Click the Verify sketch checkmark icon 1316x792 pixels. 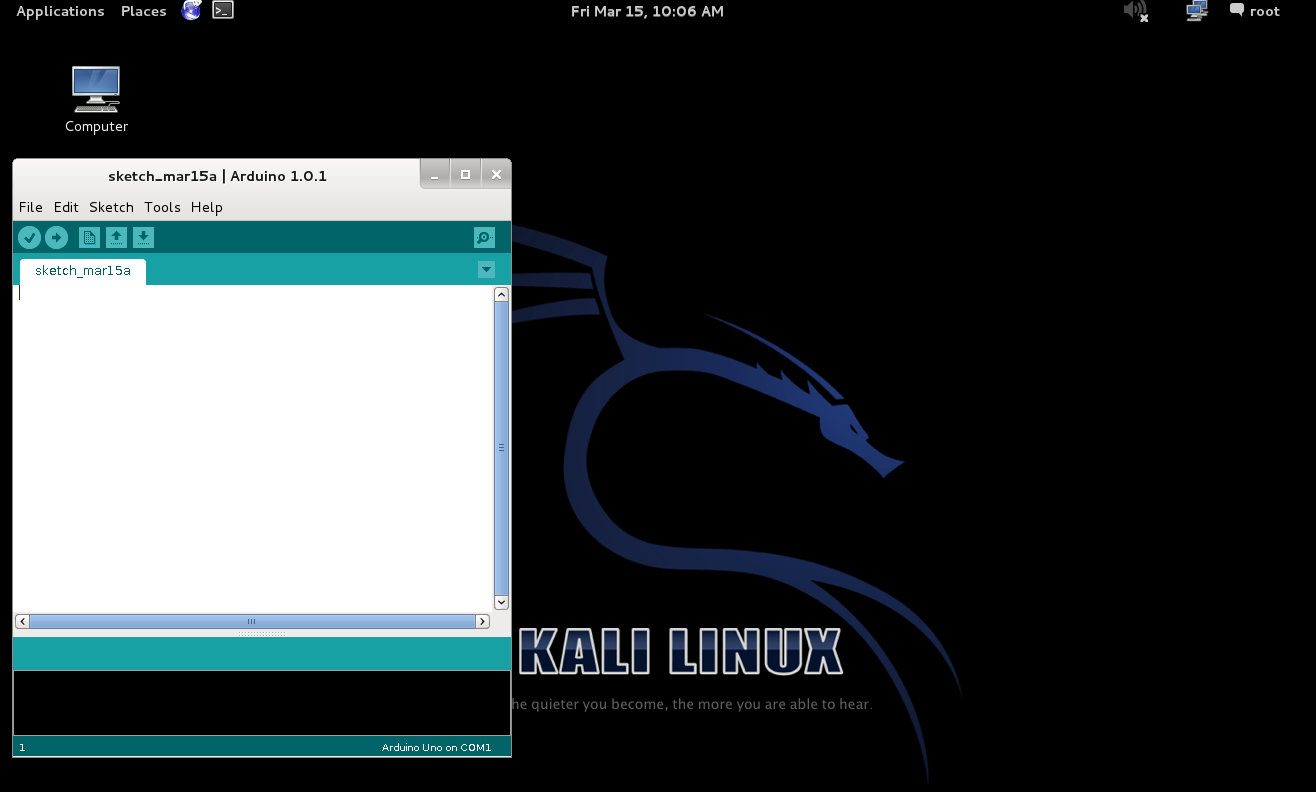pos(29,238)
